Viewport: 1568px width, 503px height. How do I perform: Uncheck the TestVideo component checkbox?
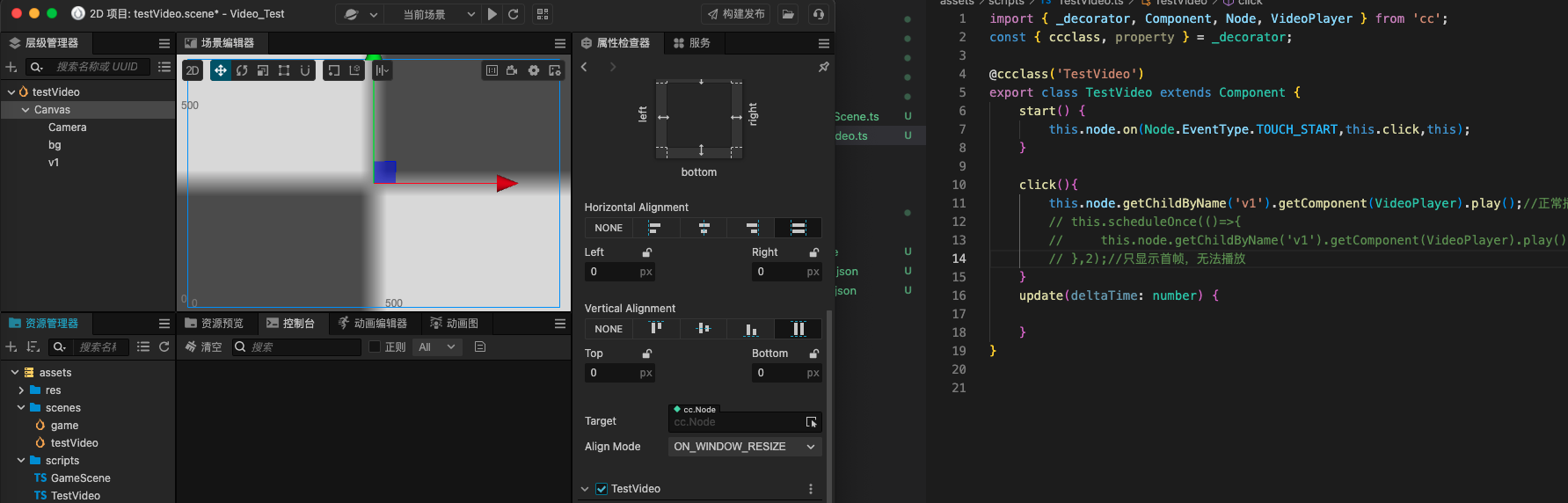click(x=602, y=489)
